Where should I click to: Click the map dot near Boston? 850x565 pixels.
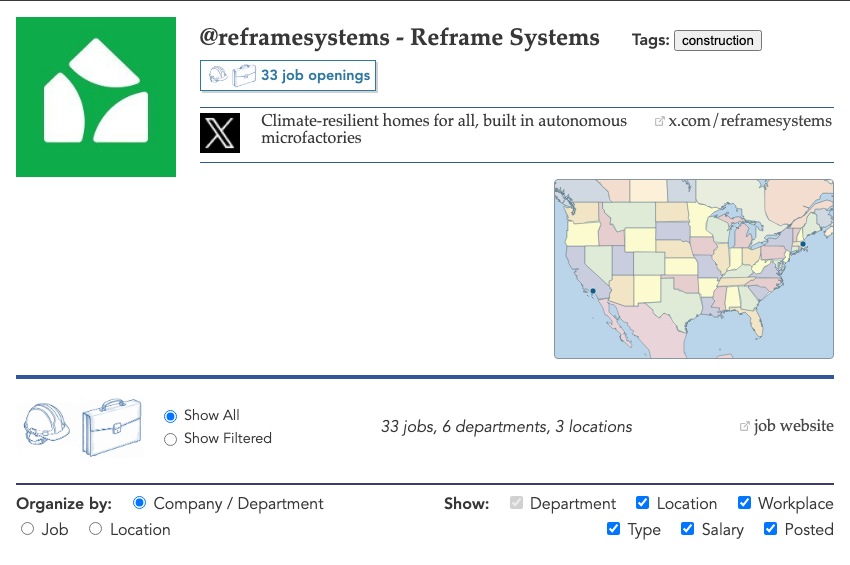(x=803, y=244)
